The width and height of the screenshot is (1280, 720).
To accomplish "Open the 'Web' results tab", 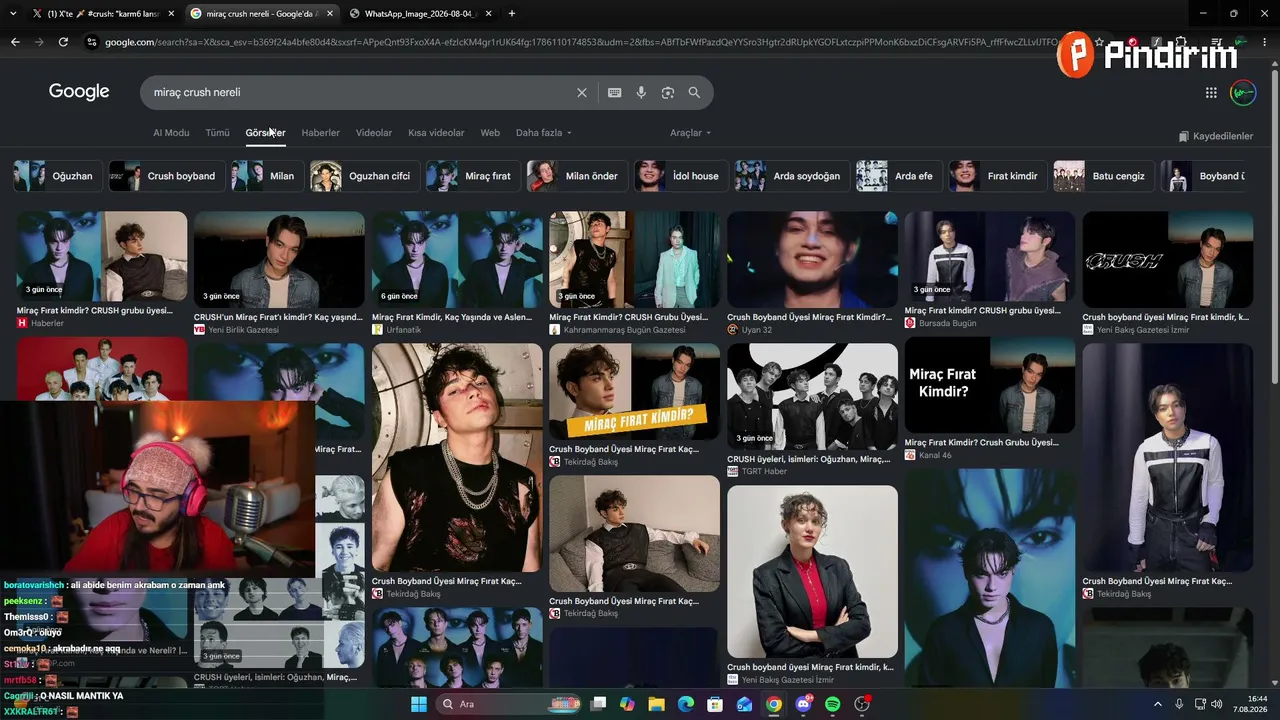I will (x=490, y=133).
